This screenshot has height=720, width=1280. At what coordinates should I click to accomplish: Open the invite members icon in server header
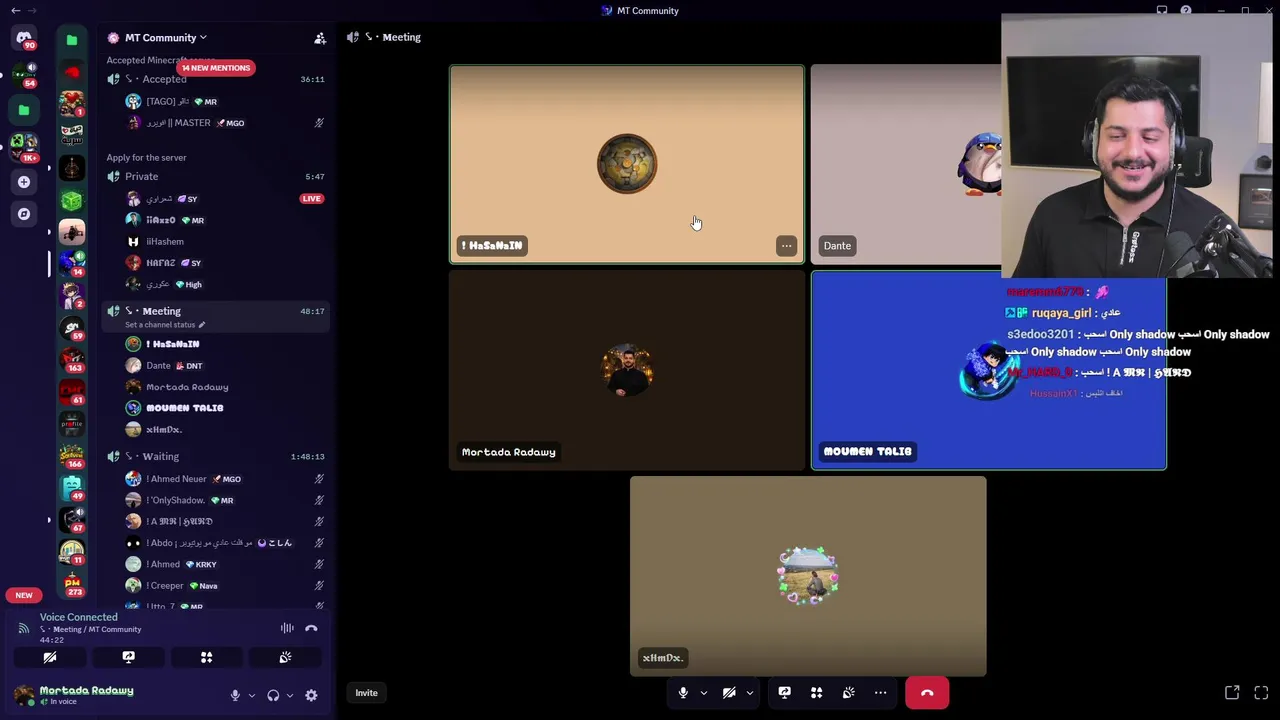[320, 38]
